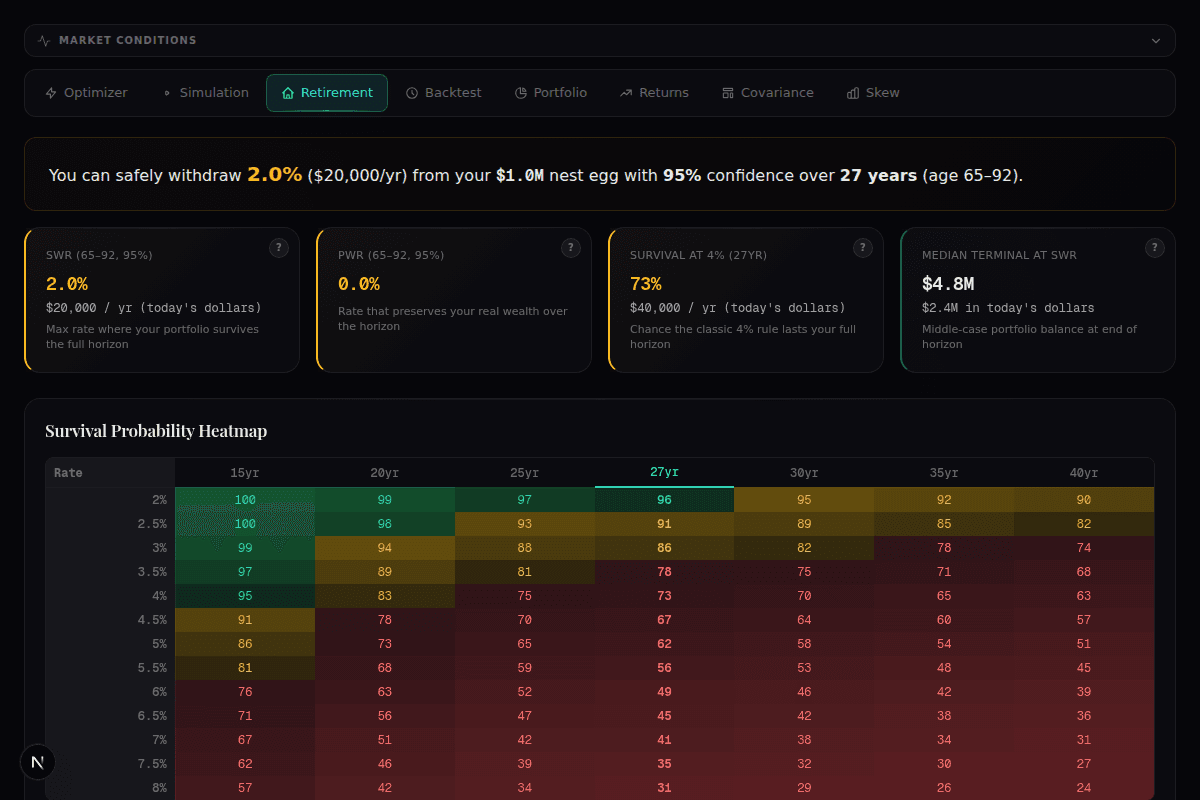
Task: Expand the Market Conditions panel
Action: 1156,41
